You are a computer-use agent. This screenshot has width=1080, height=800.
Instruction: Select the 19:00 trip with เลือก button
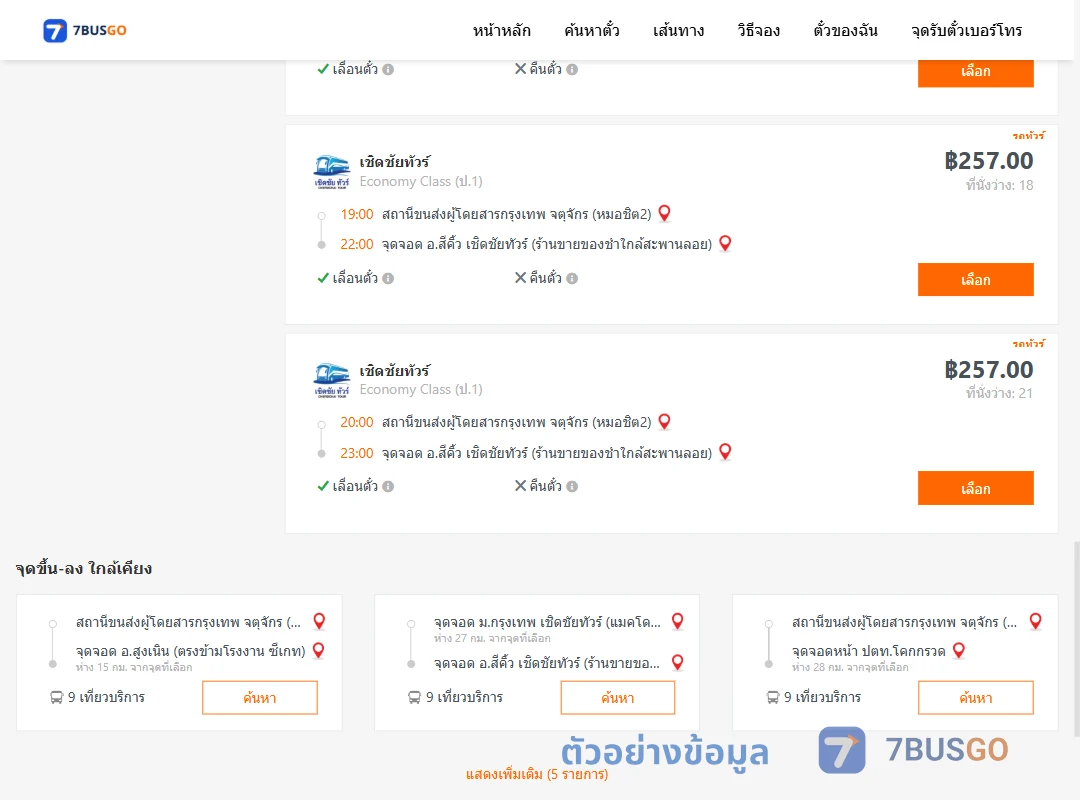pos(975,280)
